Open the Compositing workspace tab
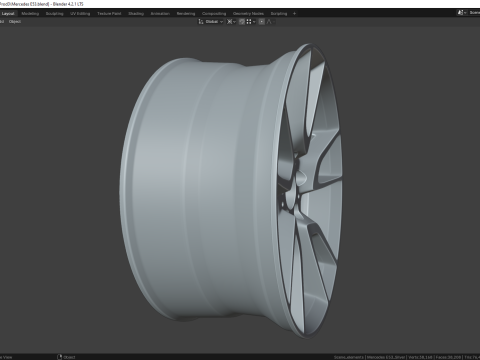 tap(214, 14)
